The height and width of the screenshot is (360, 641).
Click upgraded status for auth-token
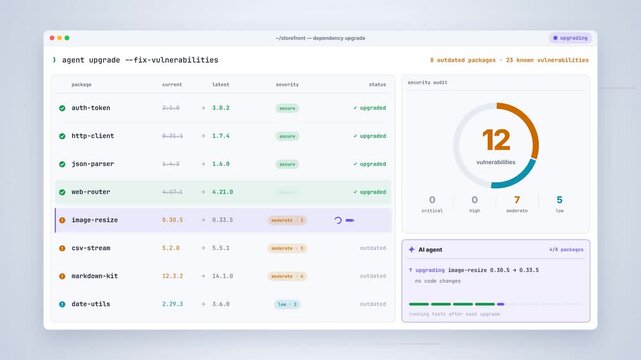(x=370, y=108)
